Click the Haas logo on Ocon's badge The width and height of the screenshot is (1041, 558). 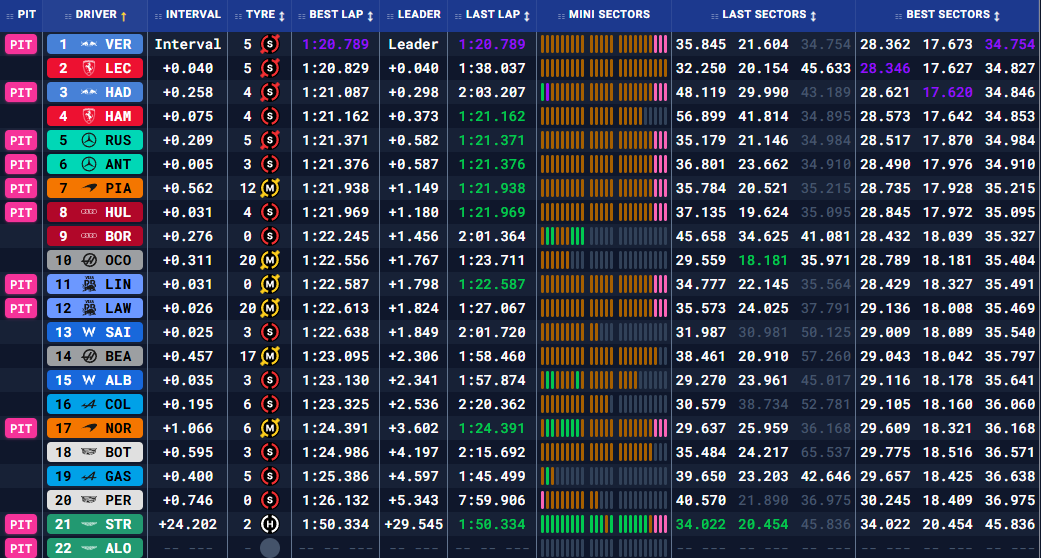pyautogui.click(x=89, y=260)
